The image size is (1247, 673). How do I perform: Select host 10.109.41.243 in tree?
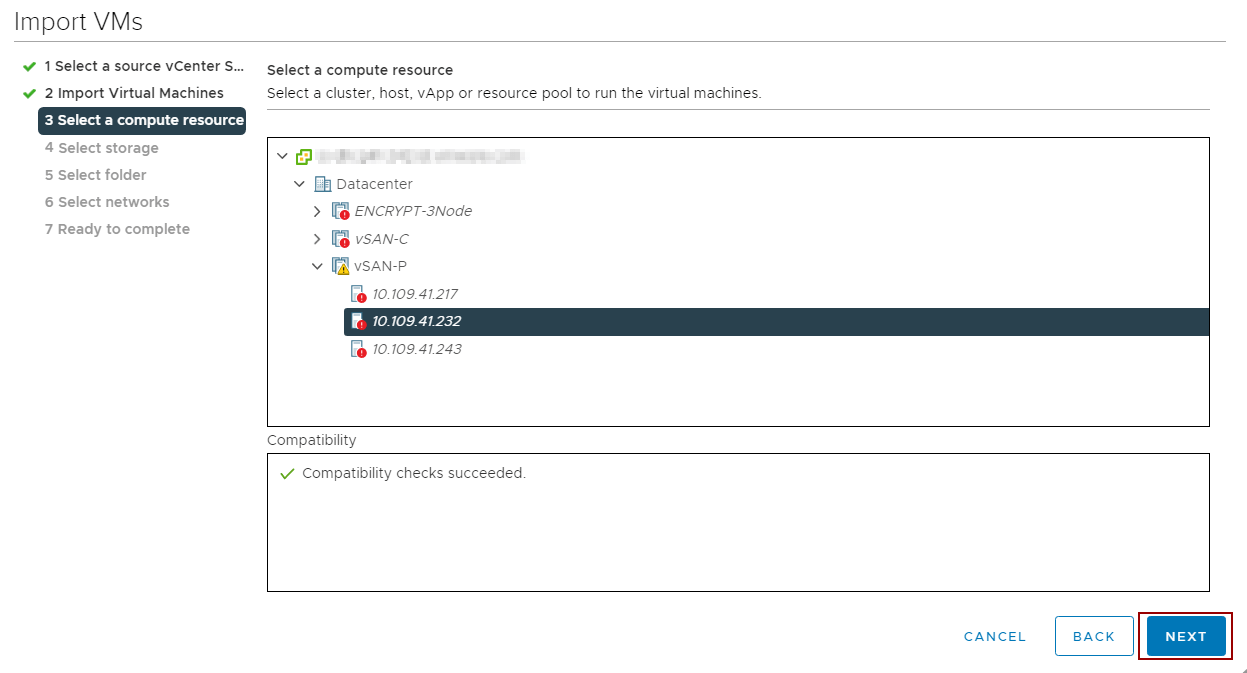[x=417, y=350]
